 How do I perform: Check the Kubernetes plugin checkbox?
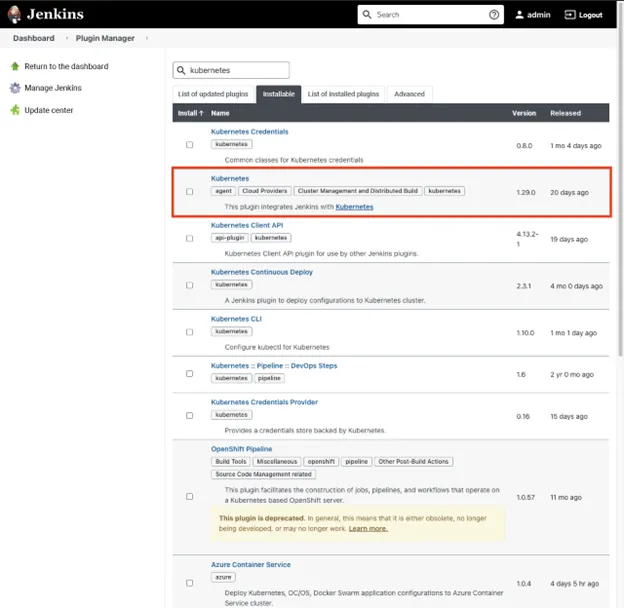point(189,192)
